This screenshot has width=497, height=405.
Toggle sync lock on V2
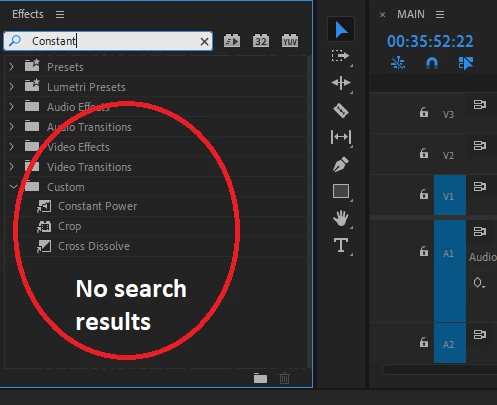(480, 146)
